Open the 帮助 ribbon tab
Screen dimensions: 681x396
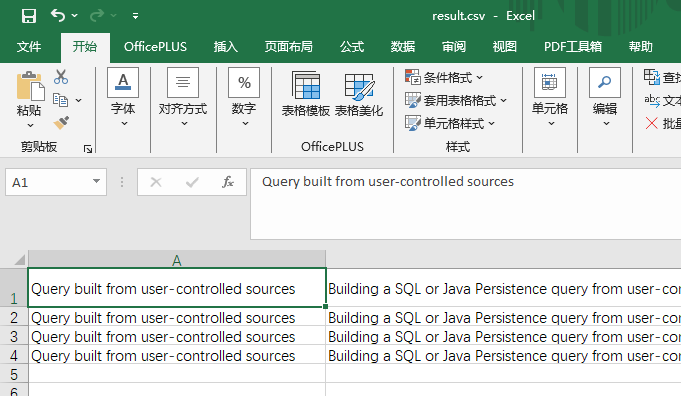tap(641, 46)
